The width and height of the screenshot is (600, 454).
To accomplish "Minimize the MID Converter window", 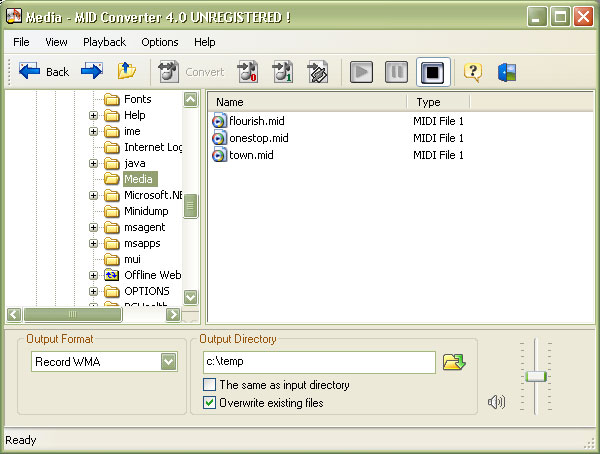I will [x=536, y=16].
